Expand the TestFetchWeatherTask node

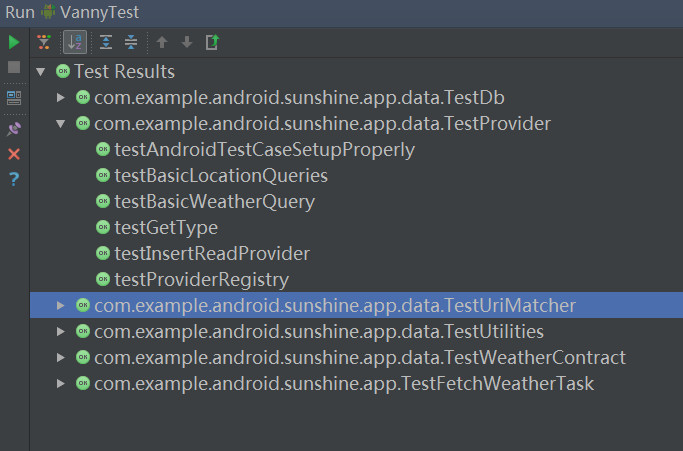point(61,384)
